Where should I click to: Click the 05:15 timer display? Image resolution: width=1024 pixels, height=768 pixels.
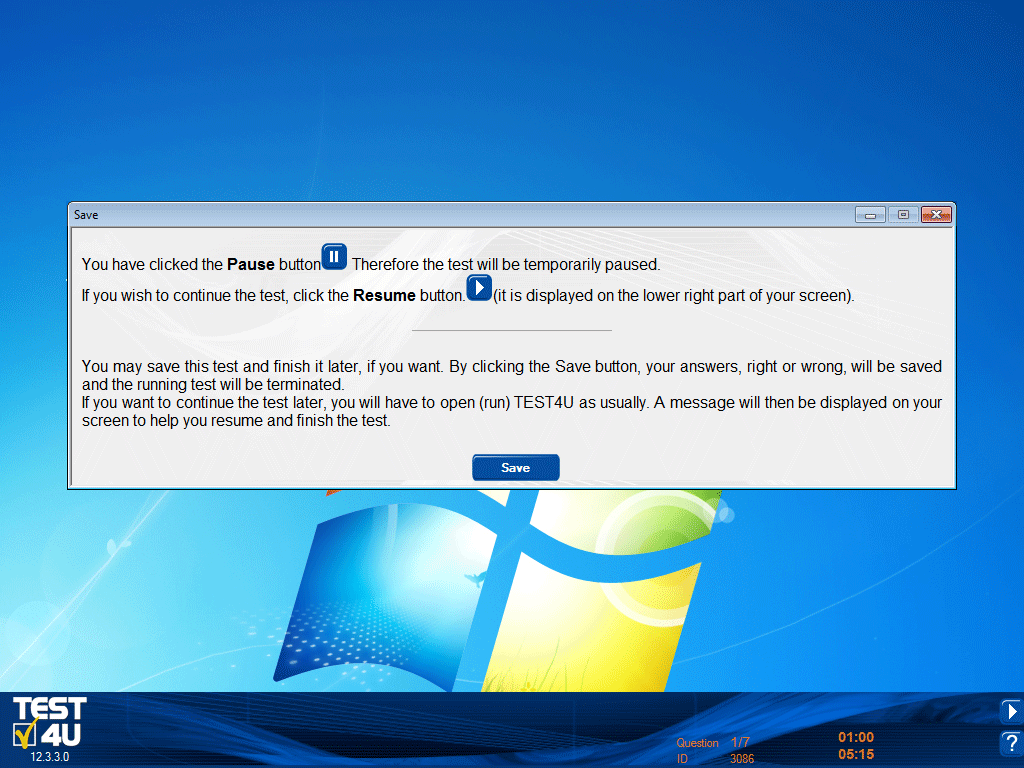(856, 755)
